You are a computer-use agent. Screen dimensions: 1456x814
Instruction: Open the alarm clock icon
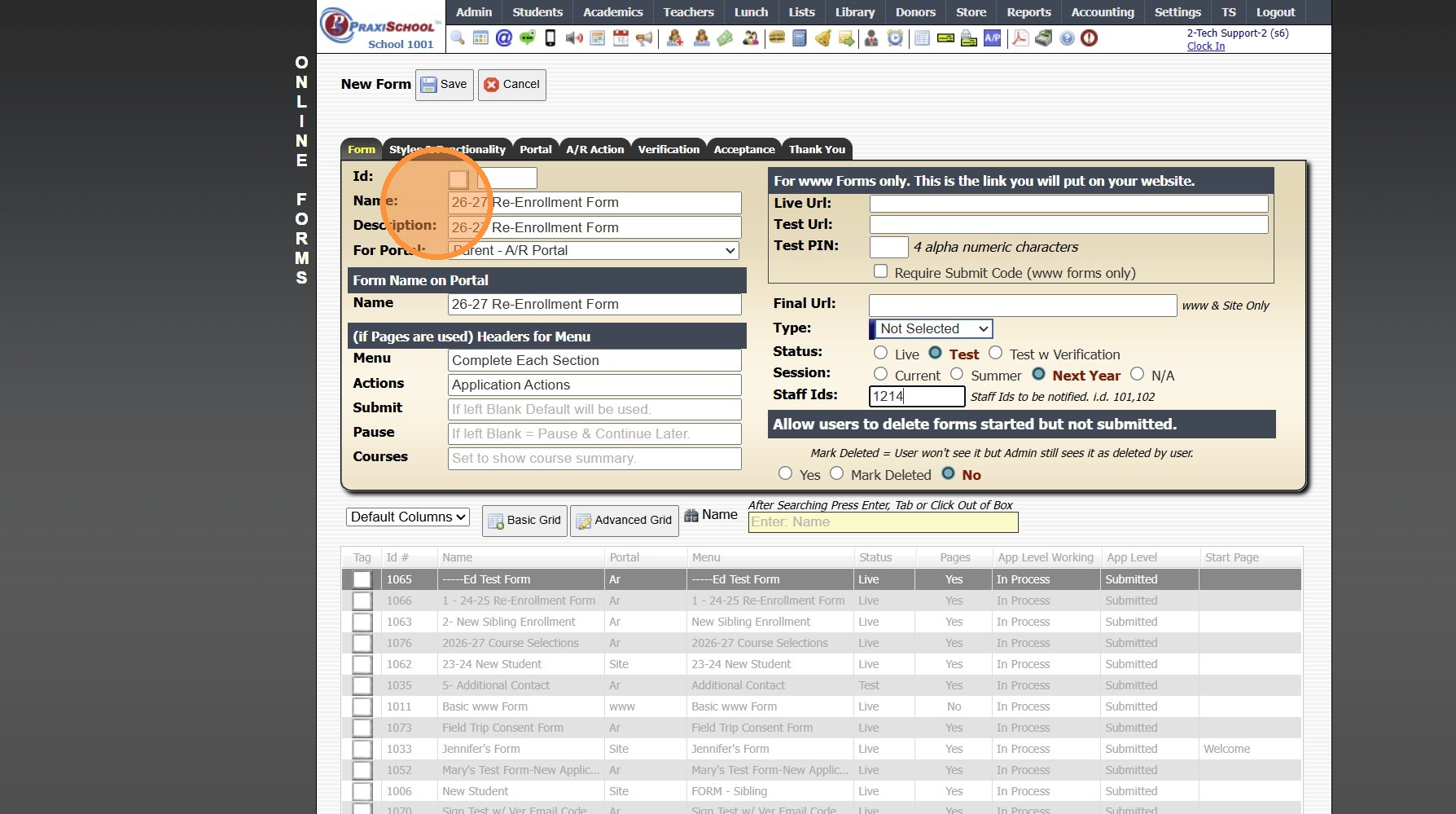click(895, 38)
